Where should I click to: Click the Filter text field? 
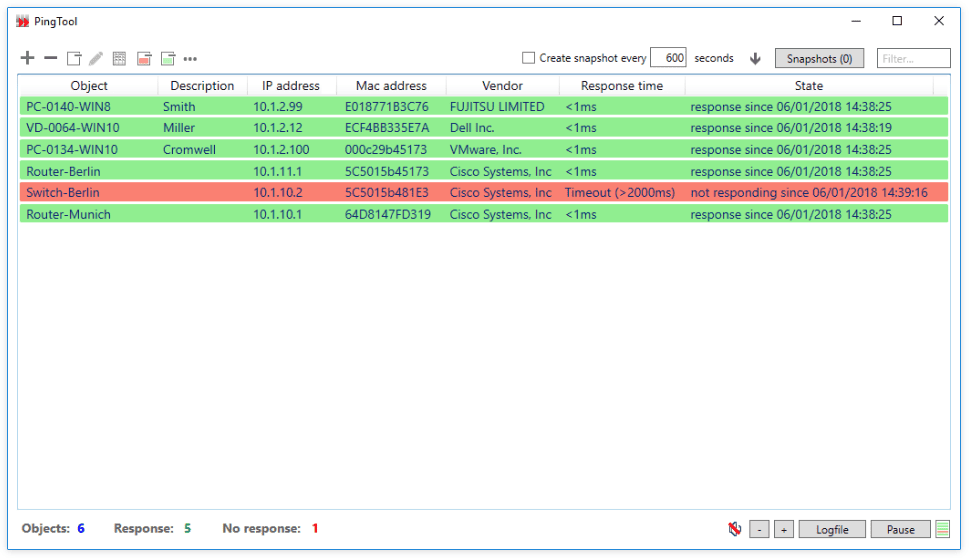913,58
